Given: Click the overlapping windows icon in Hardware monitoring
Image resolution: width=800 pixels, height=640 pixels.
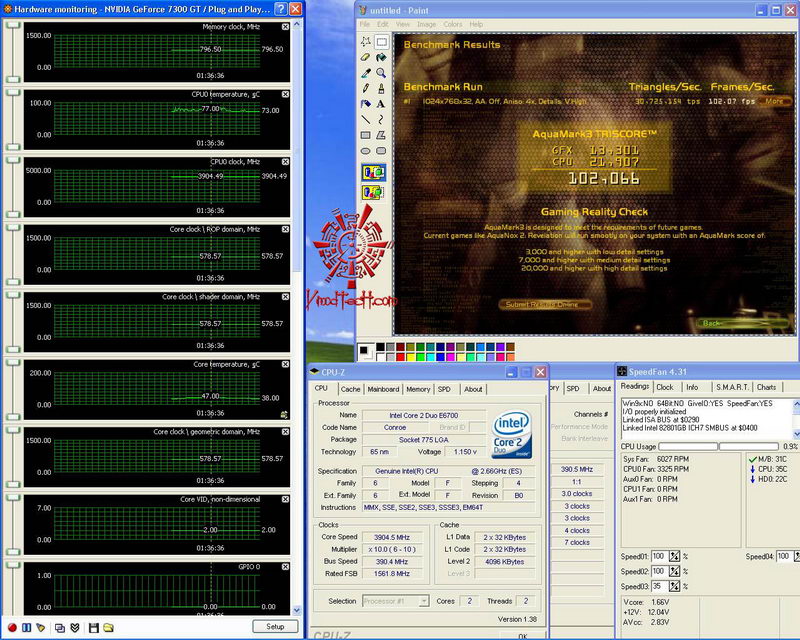Looking at the screenshot, I should (x=60, y=627).
